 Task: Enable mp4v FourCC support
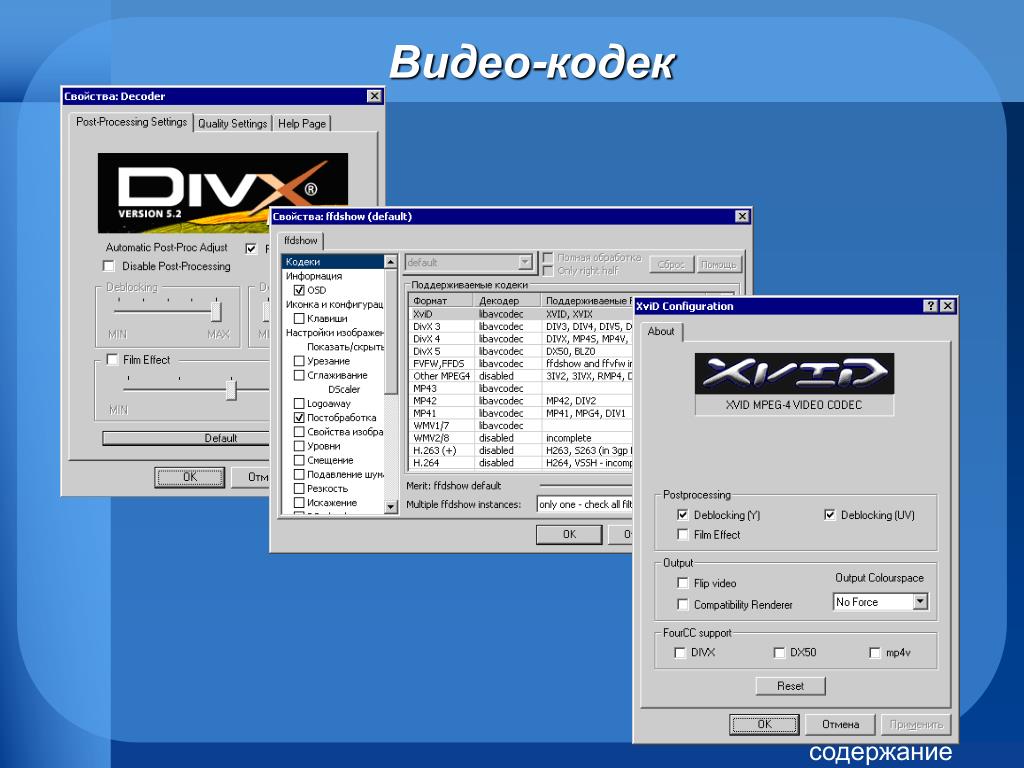pyautogui.click(x=875, y=652)
